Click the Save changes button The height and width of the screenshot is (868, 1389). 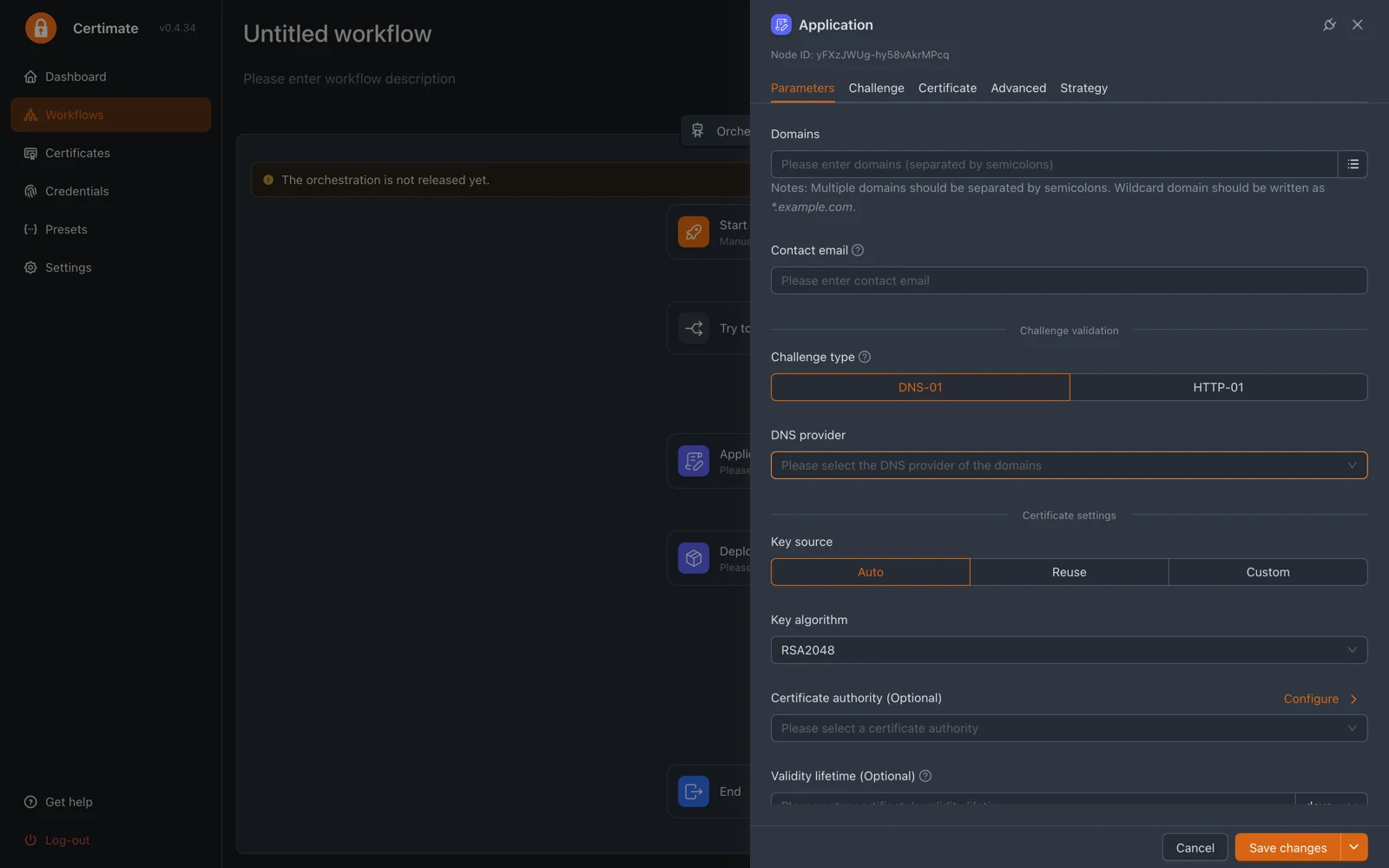pos(1287,847)
